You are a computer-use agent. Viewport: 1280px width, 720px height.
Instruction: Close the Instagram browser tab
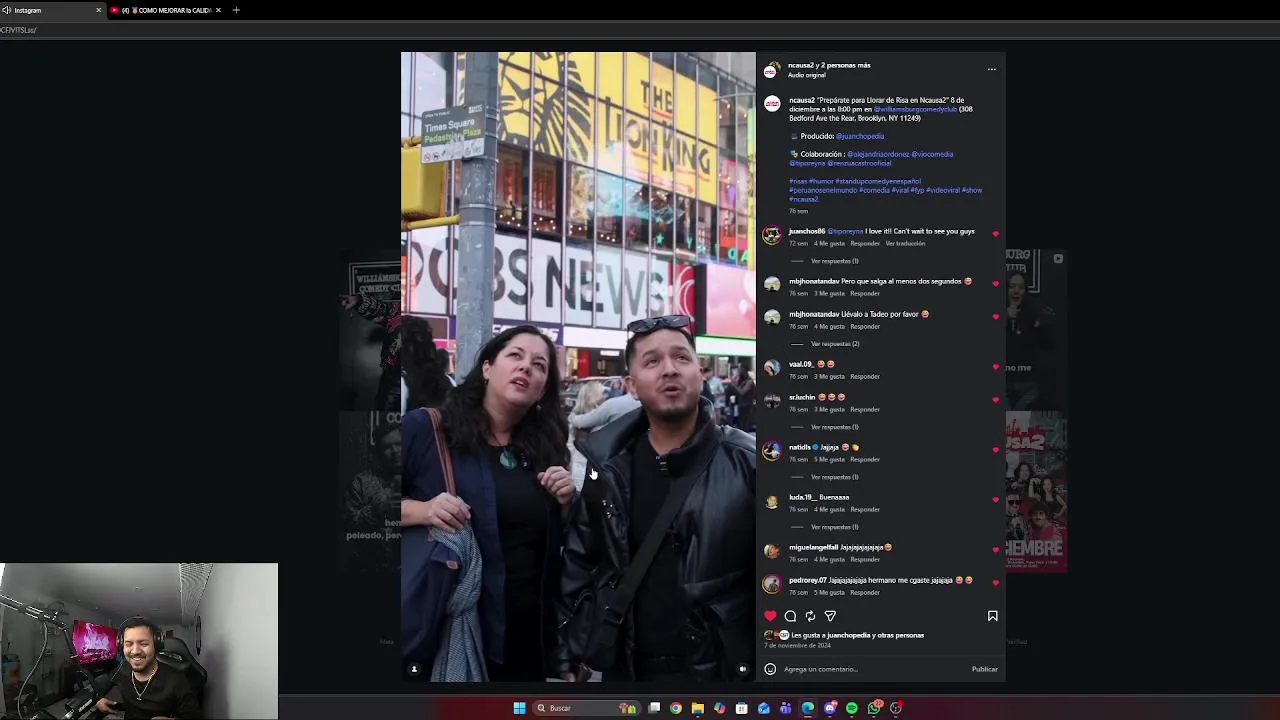click(x=98, y=10)
